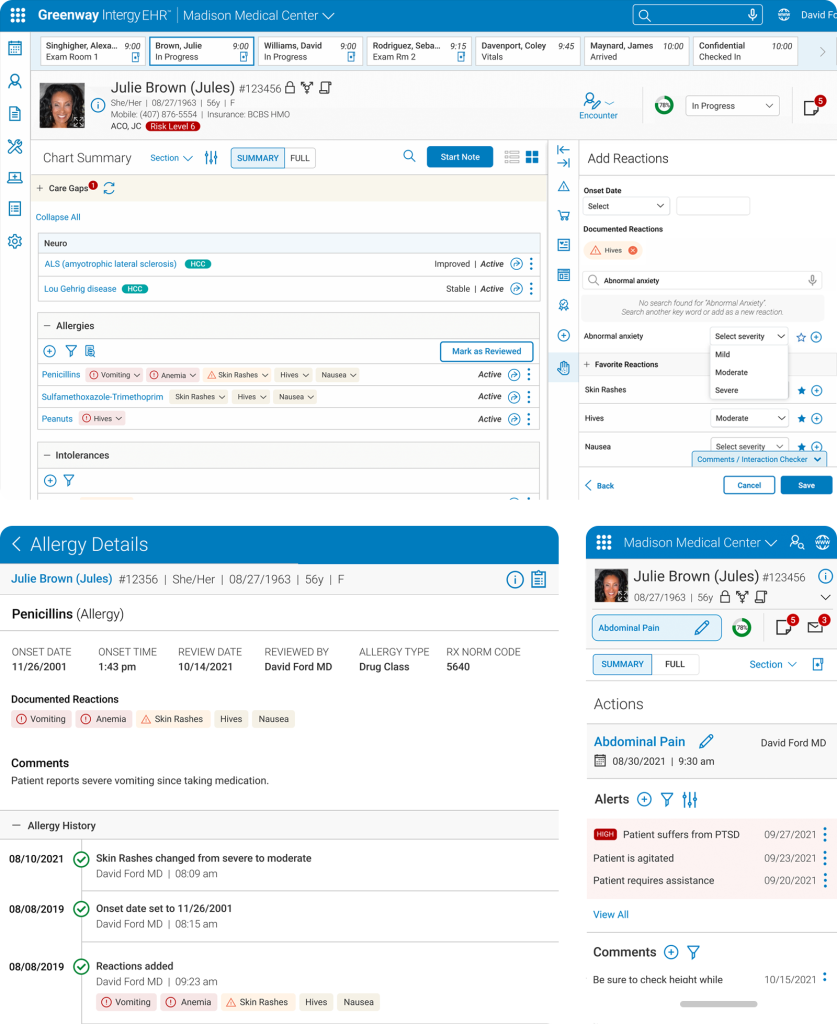Open the settings gear in left sidebar
837x1024 pixels.
click(15, 241)
